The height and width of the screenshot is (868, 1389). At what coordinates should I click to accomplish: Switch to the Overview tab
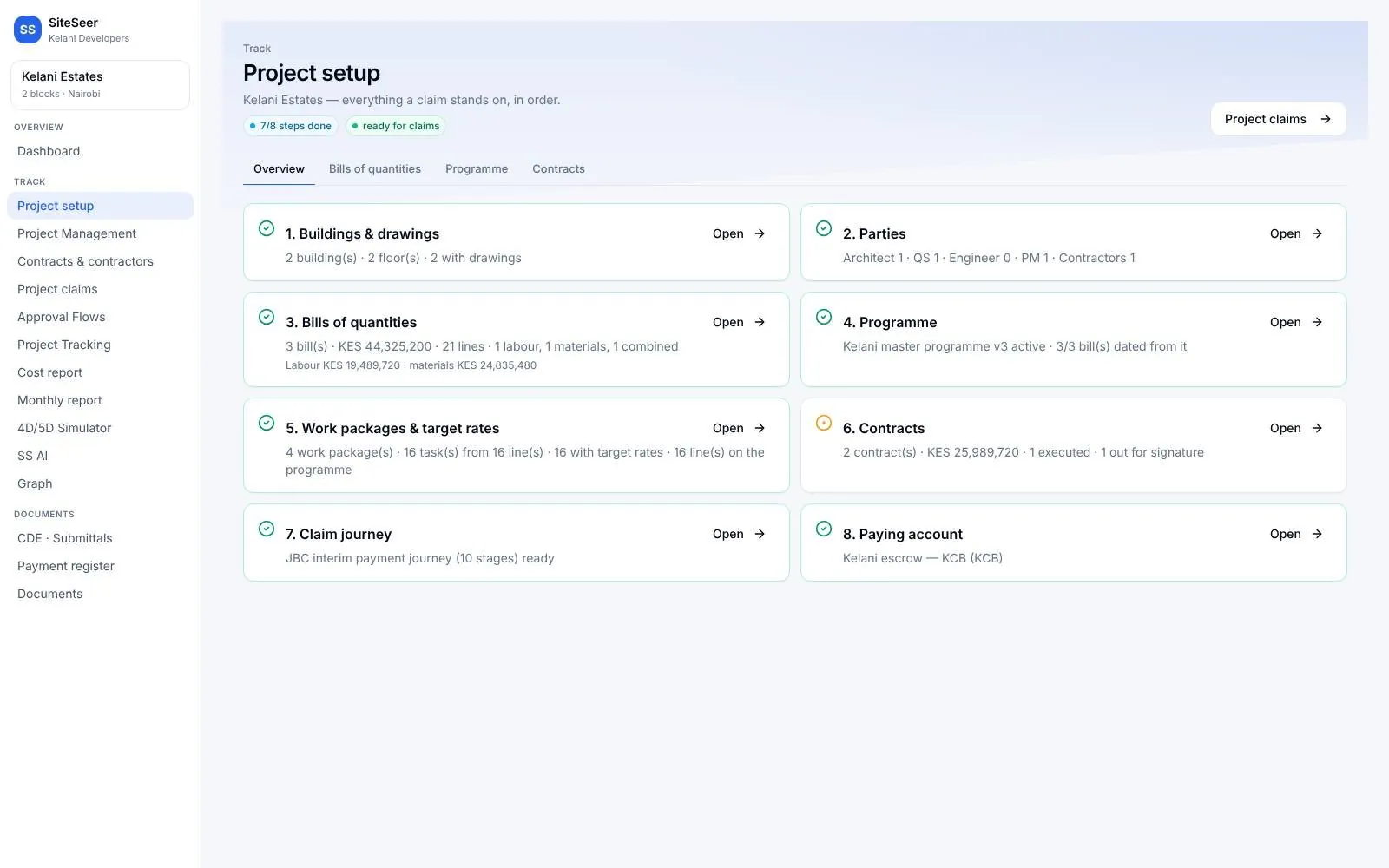pos(279,169)
